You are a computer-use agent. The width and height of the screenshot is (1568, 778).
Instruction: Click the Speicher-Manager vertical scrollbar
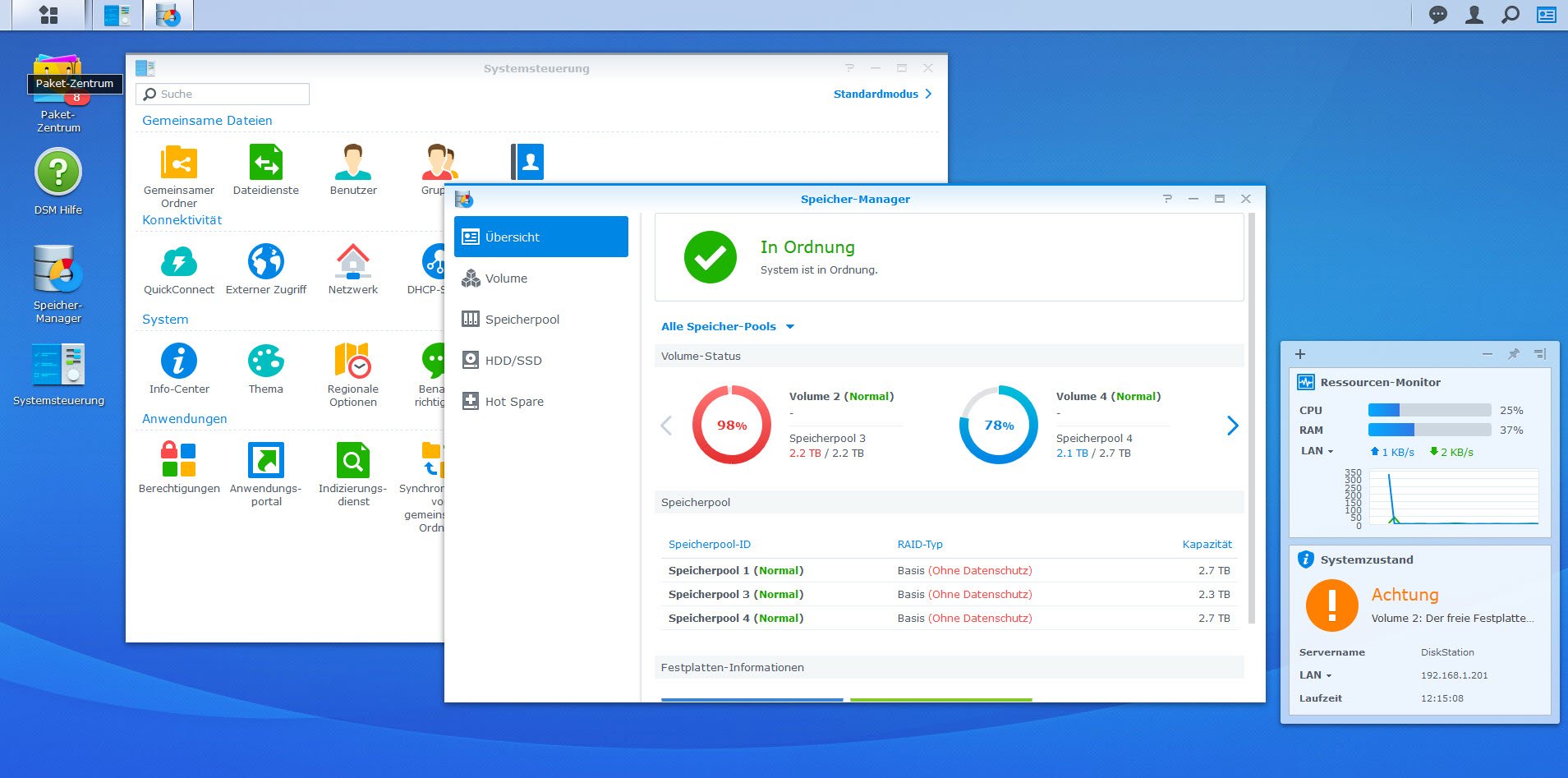1251,419
